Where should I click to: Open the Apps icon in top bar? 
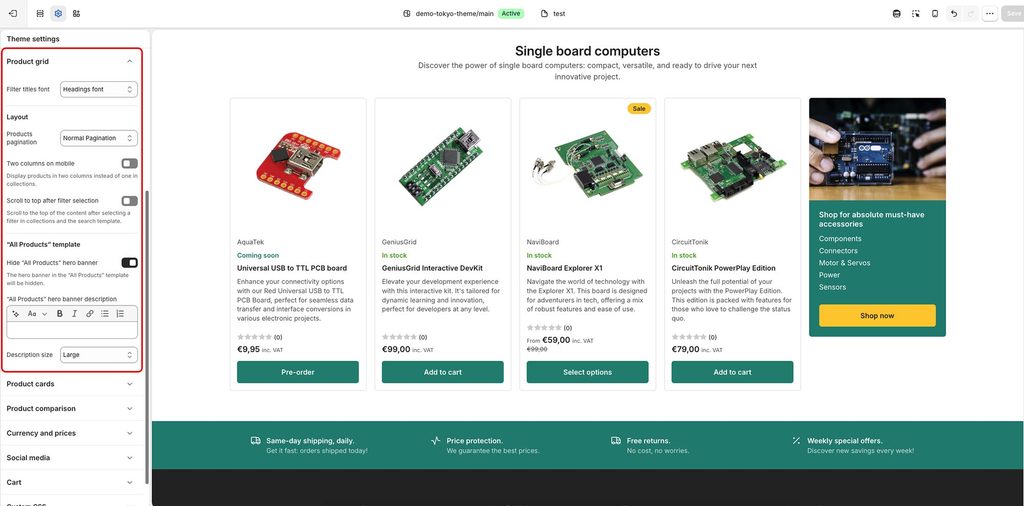[x=76, y=14]
